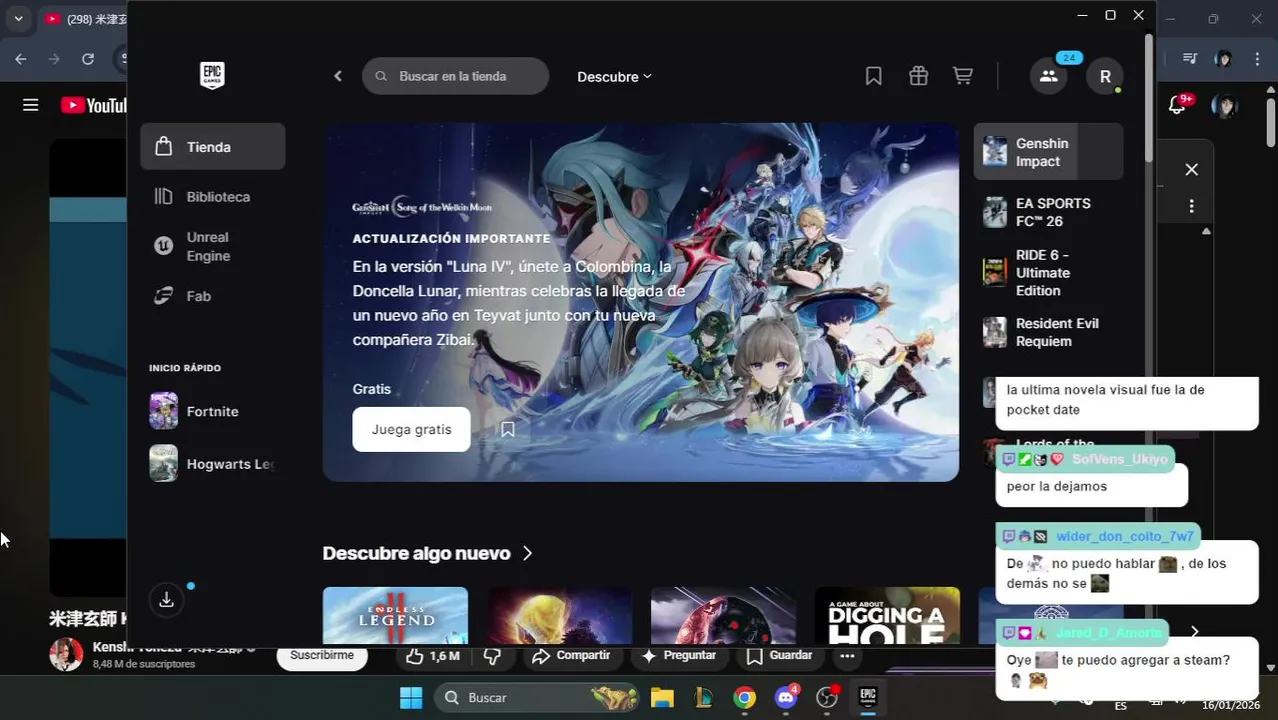Open Epic Games Launcher taskbar icon
Viewport: 1278px width, 720px height.
coord(868,697)
